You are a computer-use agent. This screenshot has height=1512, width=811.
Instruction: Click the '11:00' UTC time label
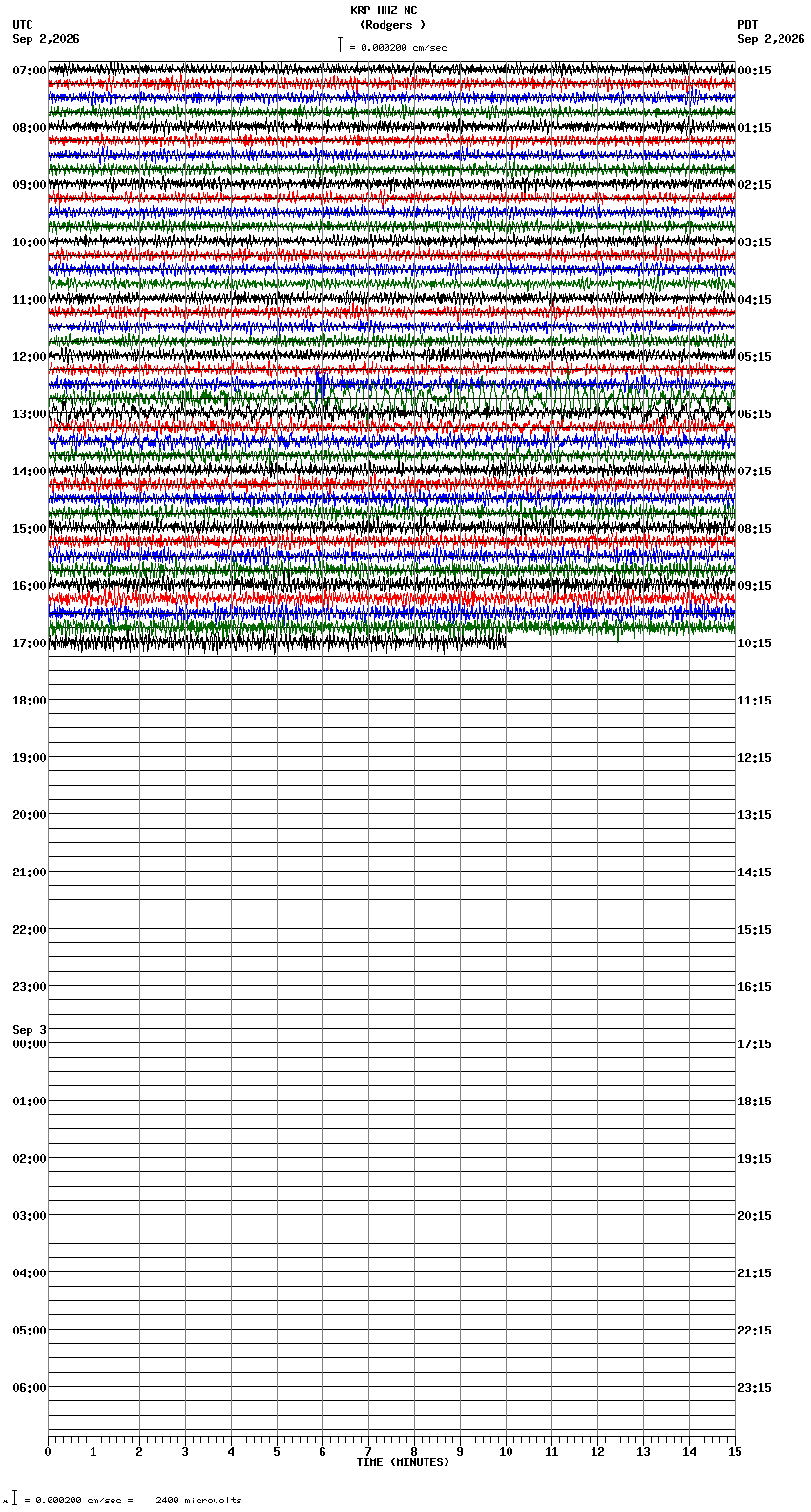(x=30, y=300)
